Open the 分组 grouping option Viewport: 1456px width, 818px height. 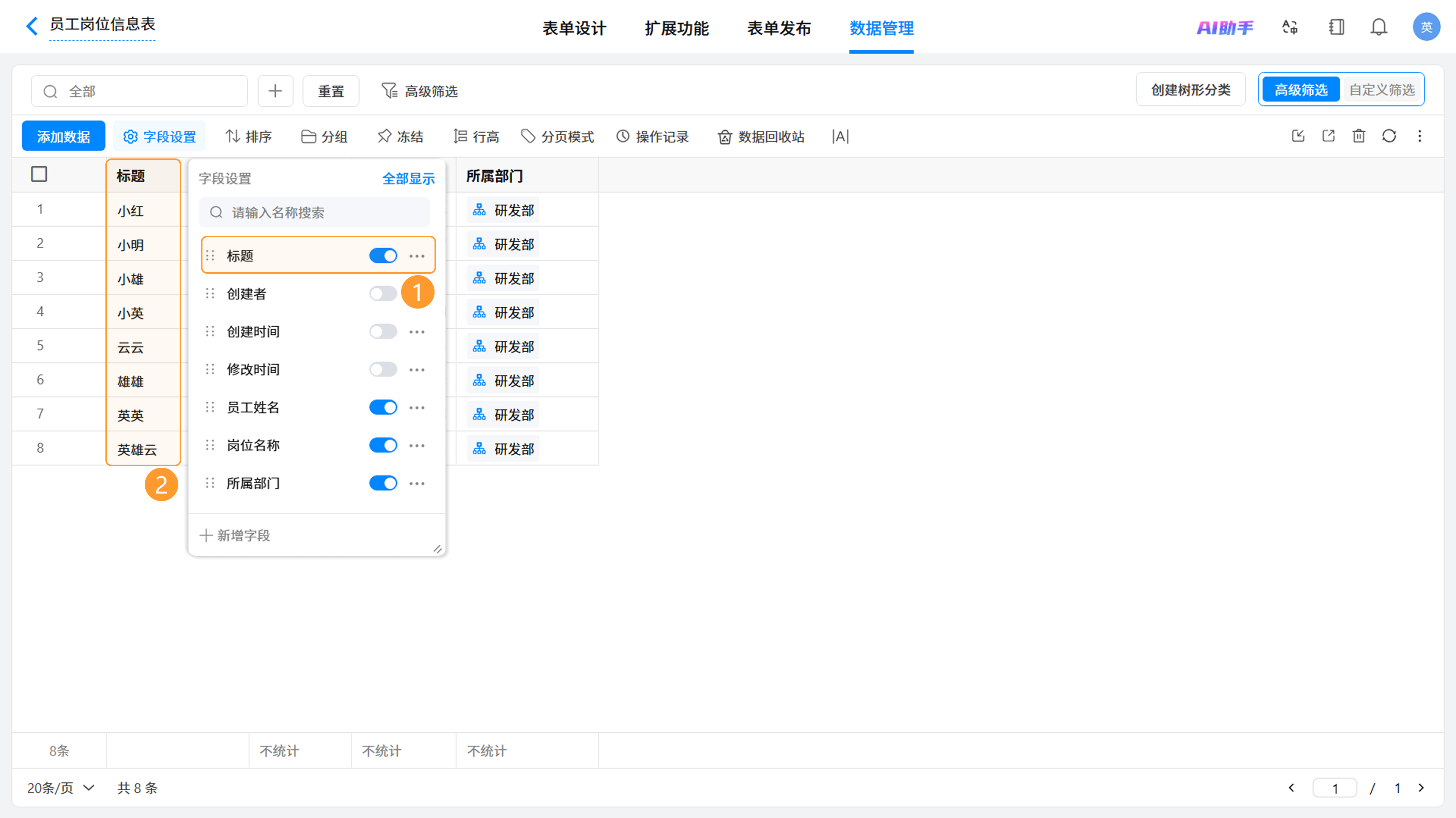[x=324, y=136]
